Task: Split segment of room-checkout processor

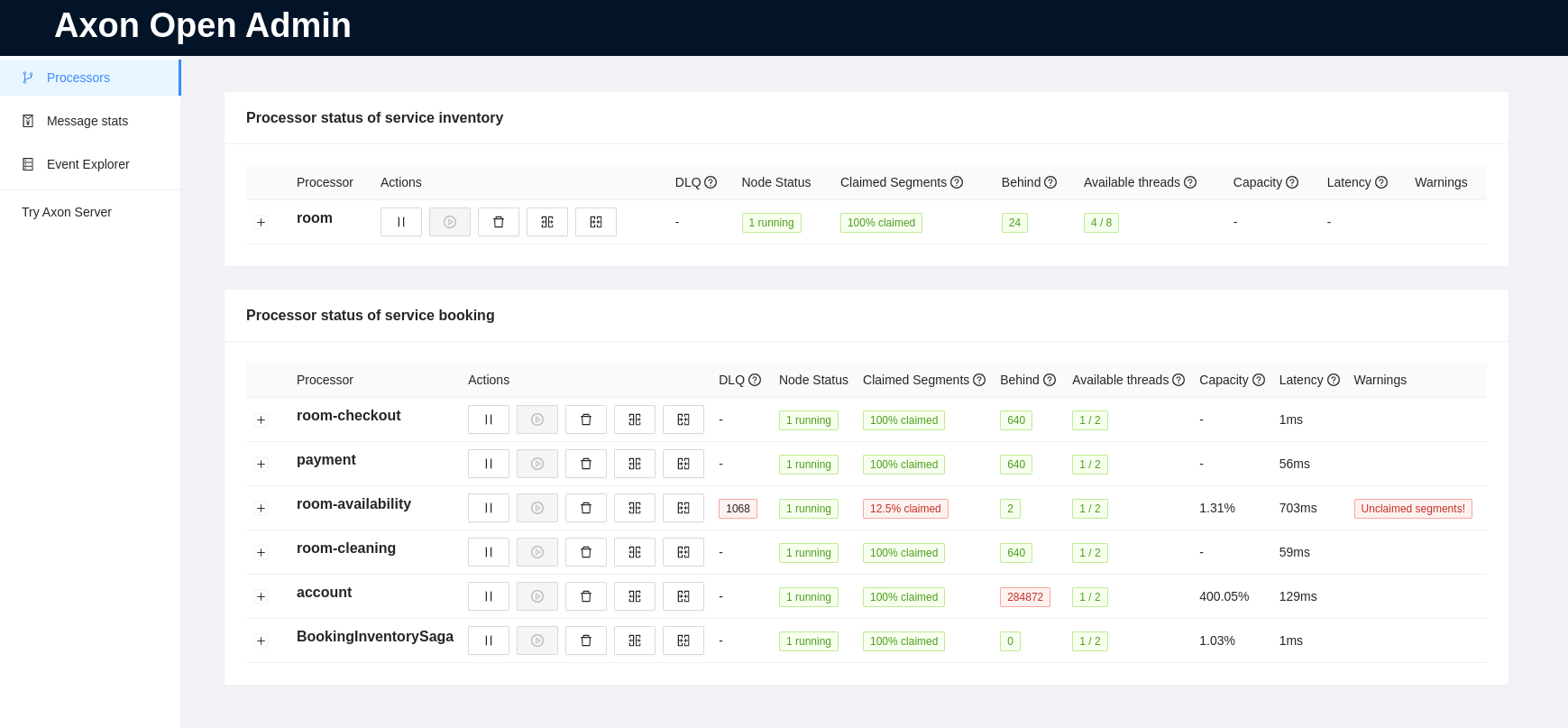Action: point(635,419)
